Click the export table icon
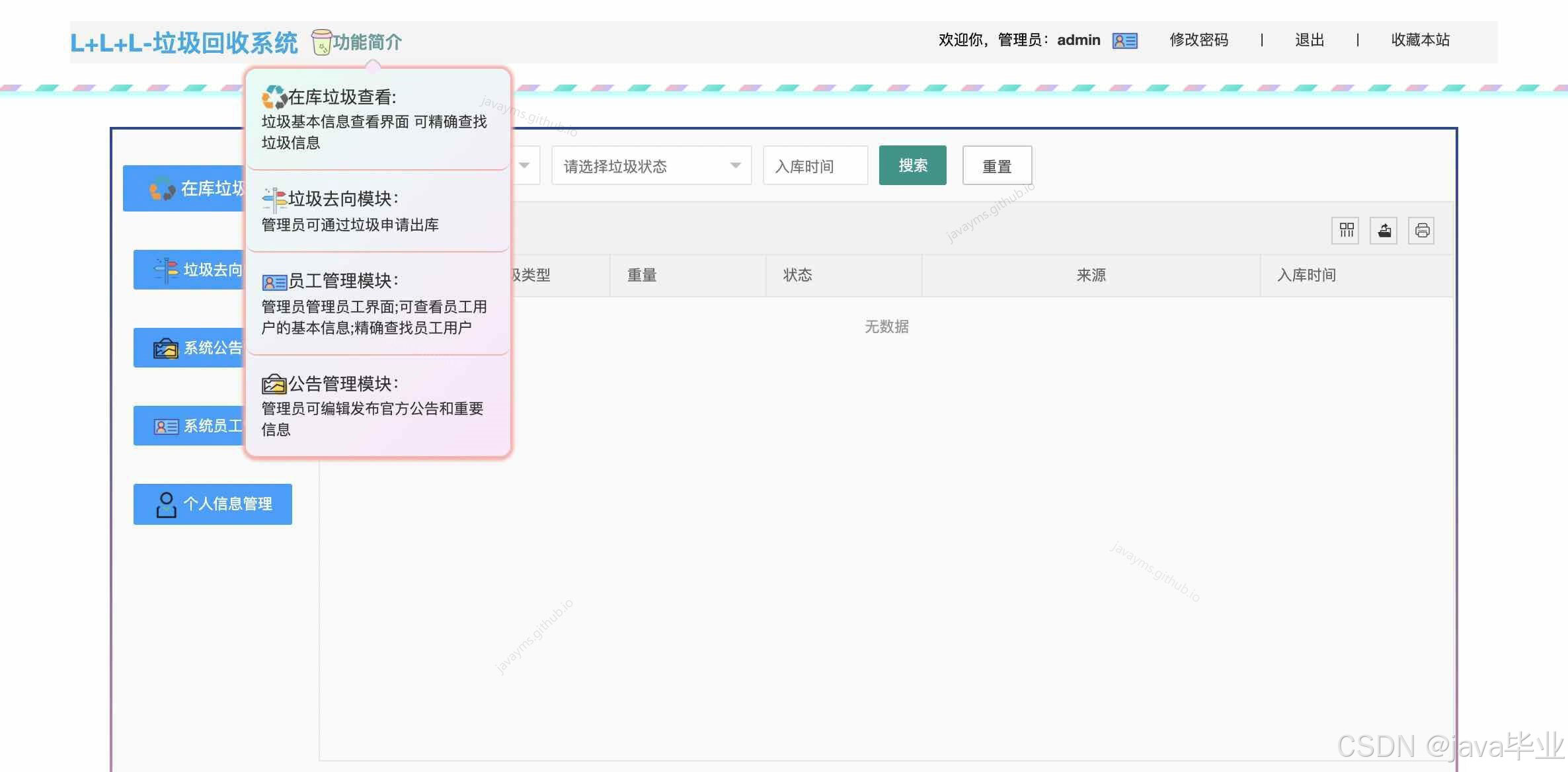 pos(1384,230)
